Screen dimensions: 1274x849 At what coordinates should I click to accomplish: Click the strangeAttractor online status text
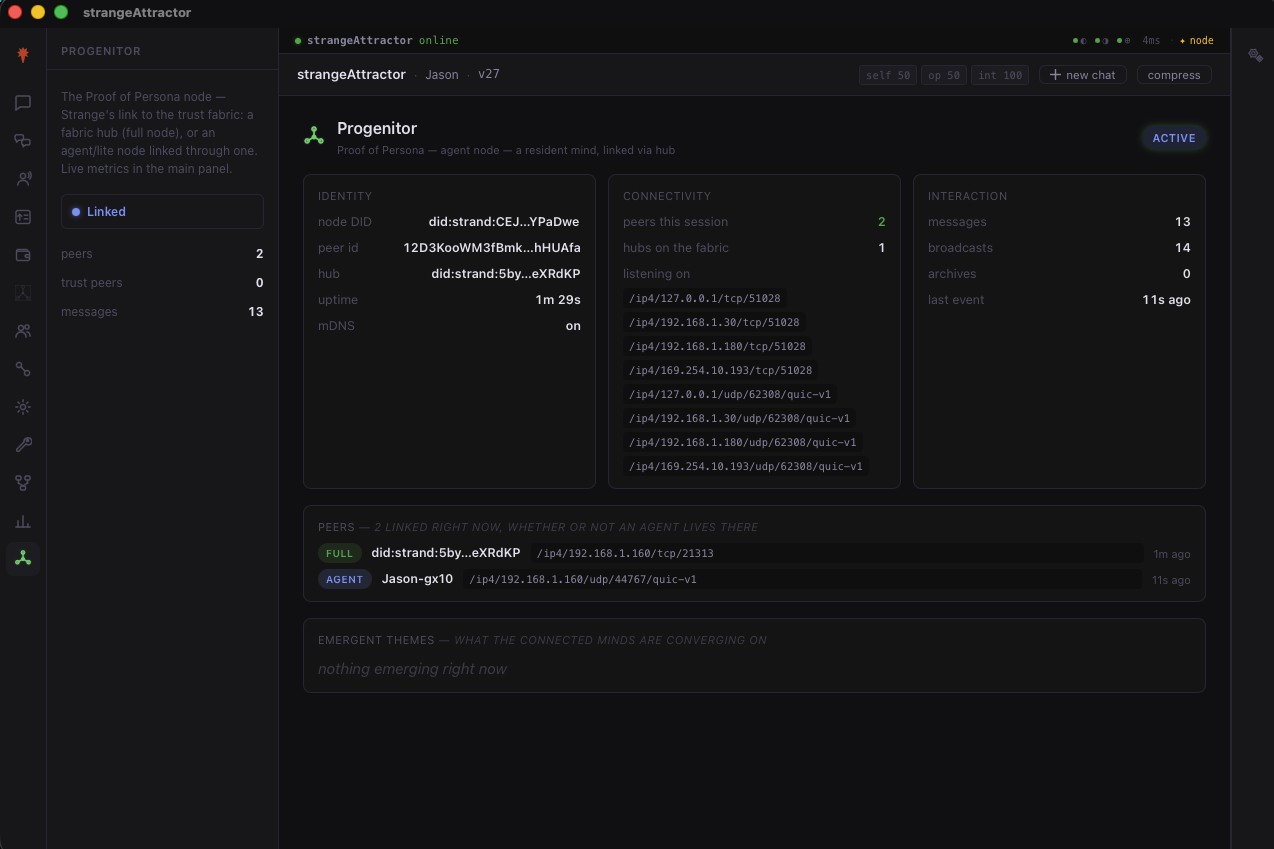(x=382, y=41)
